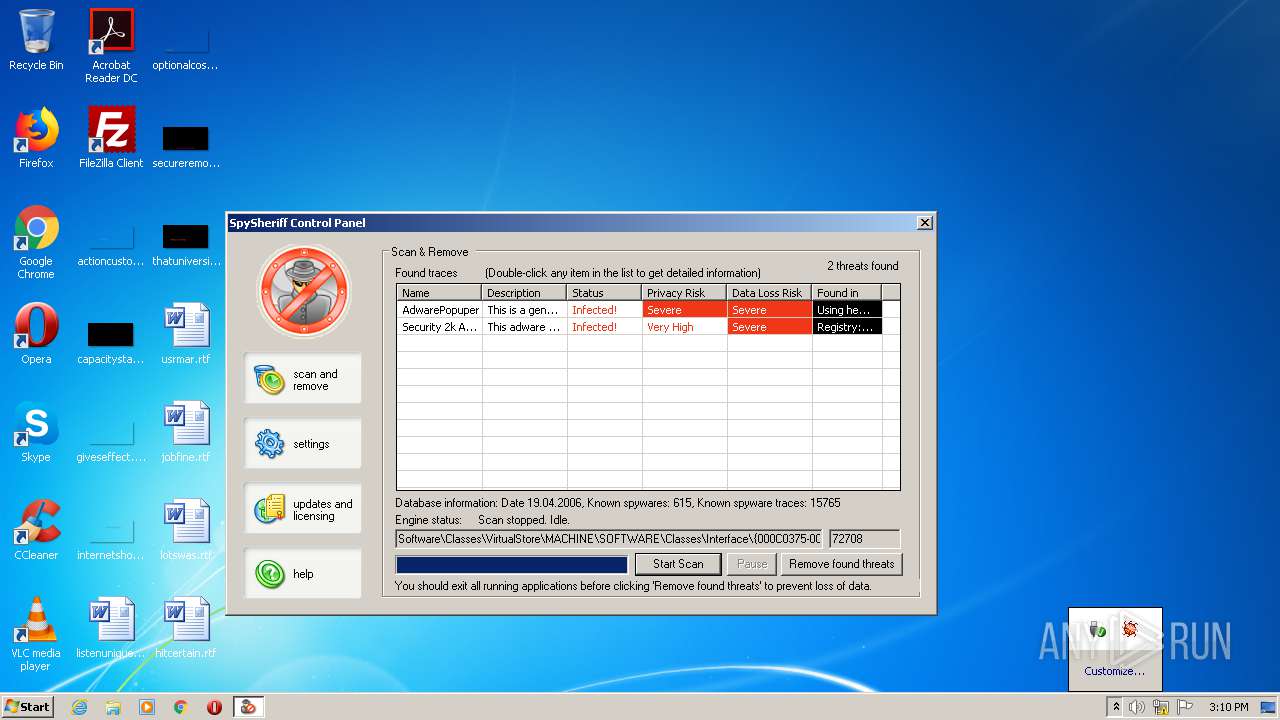Image resolution: width=1280 pixels, height=720 pixels.
Task: Click Using he... found-in cell
Action: (x=847, y=310)
